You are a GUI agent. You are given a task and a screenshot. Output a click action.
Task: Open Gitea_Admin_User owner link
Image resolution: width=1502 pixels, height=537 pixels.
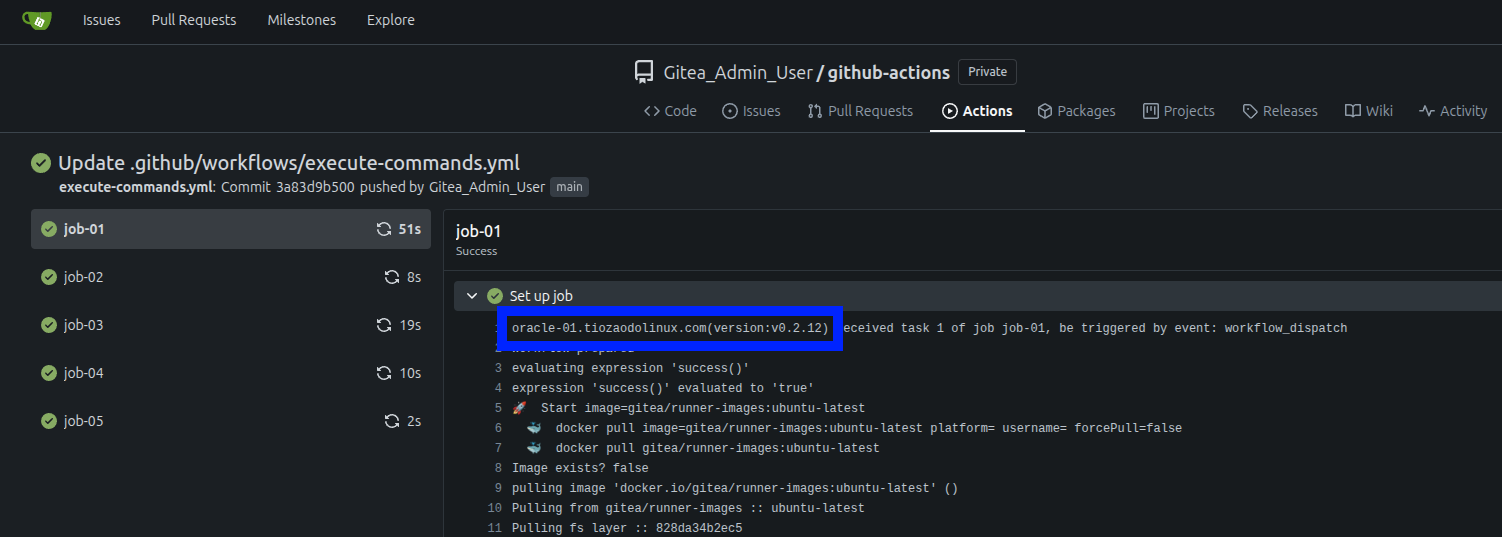(x=738, y=73)
